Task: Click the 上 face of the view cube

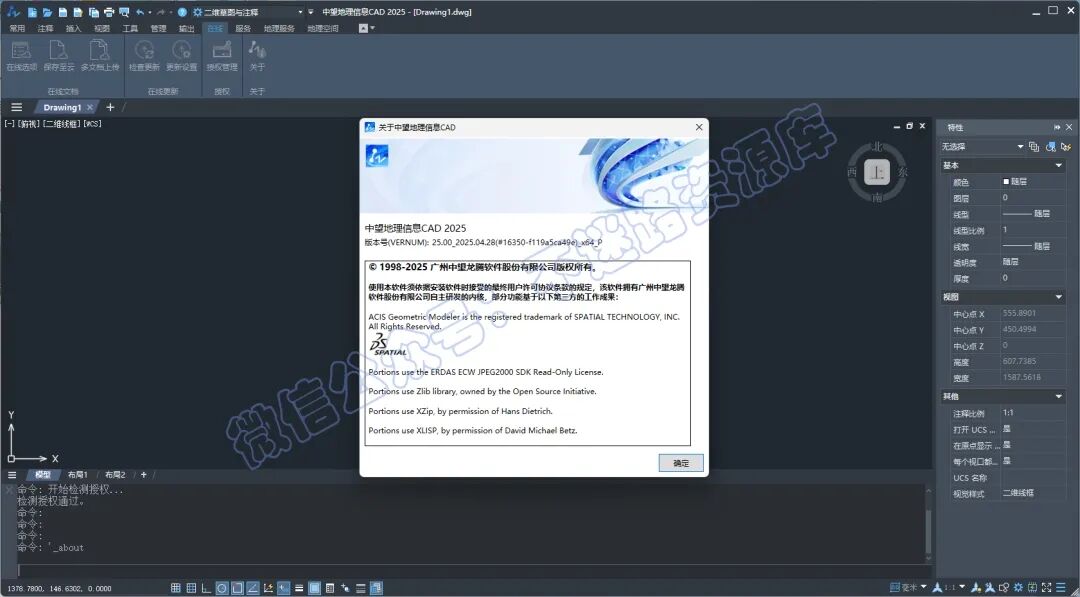Action: [877, 172]
